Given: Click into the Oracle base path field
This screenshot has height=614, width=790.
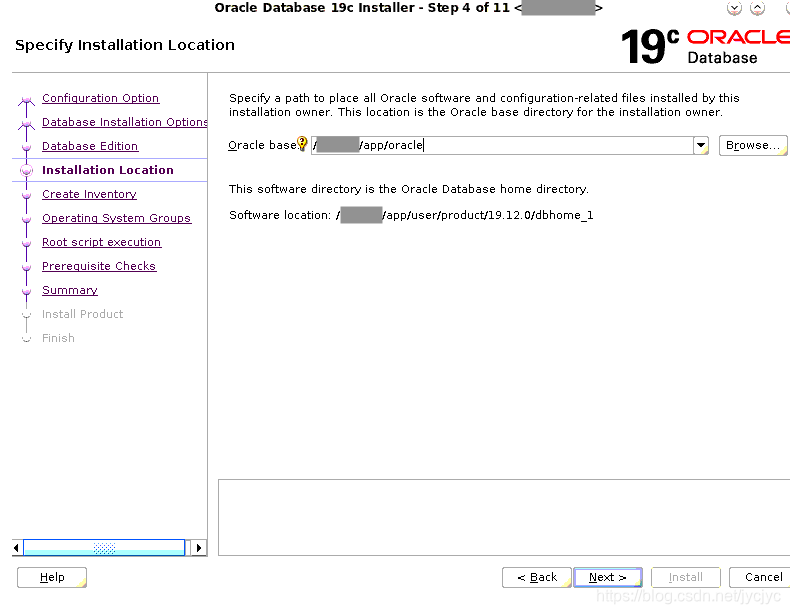Looking at the screenshot, I should click(502, 146).
